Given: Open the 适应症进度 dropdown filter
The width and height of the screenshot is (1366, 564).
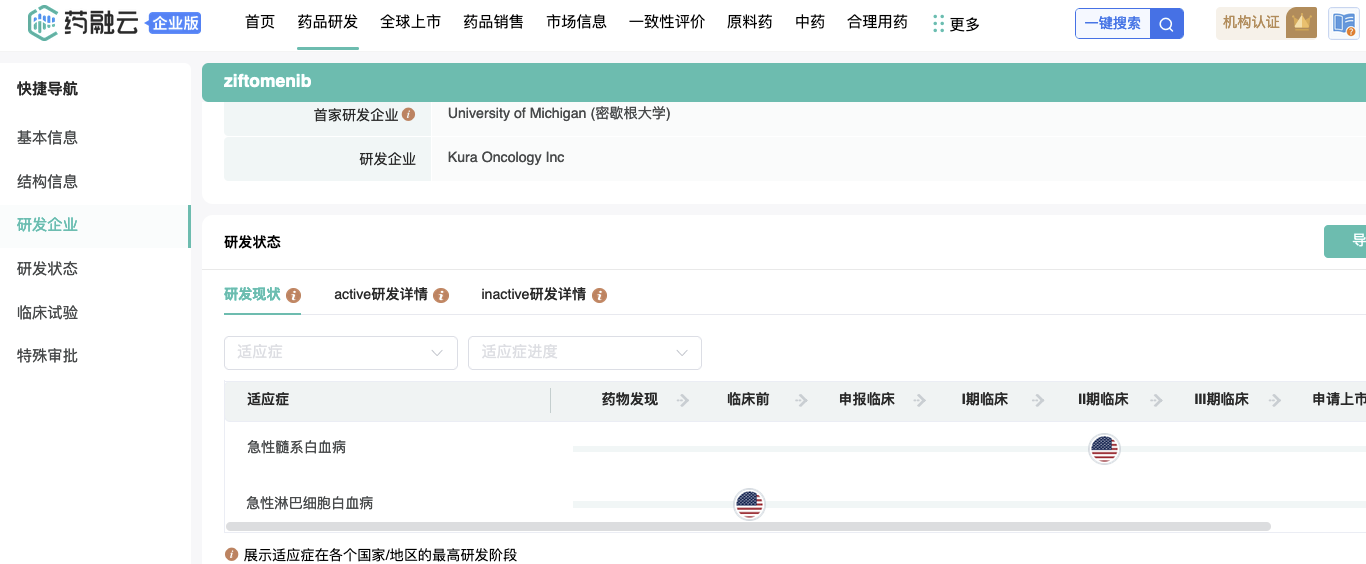Looking at the screenshot, I should click(584, 353).
